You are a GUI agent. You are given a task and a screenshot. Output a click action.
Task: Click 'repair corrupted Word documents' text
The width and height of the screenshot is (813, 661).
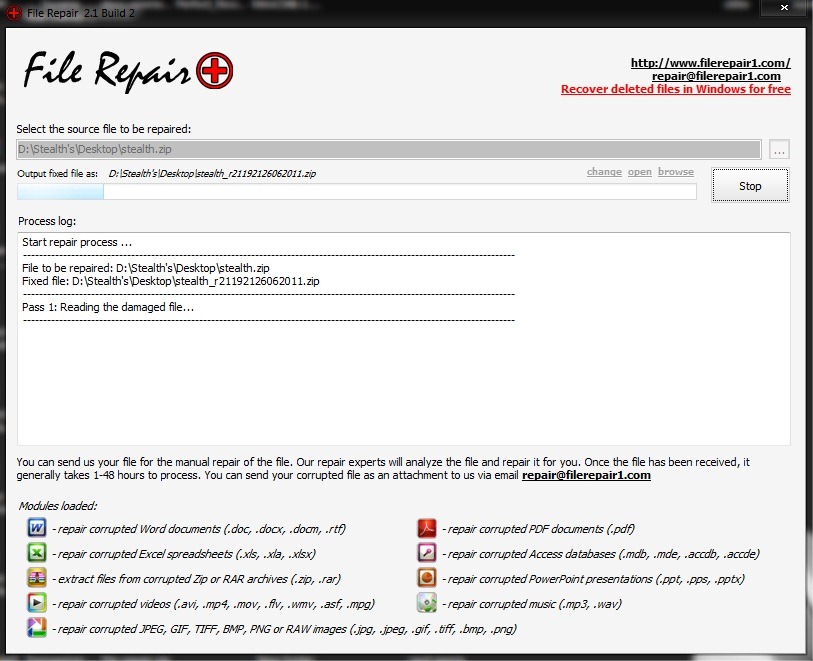pos(199,529)
